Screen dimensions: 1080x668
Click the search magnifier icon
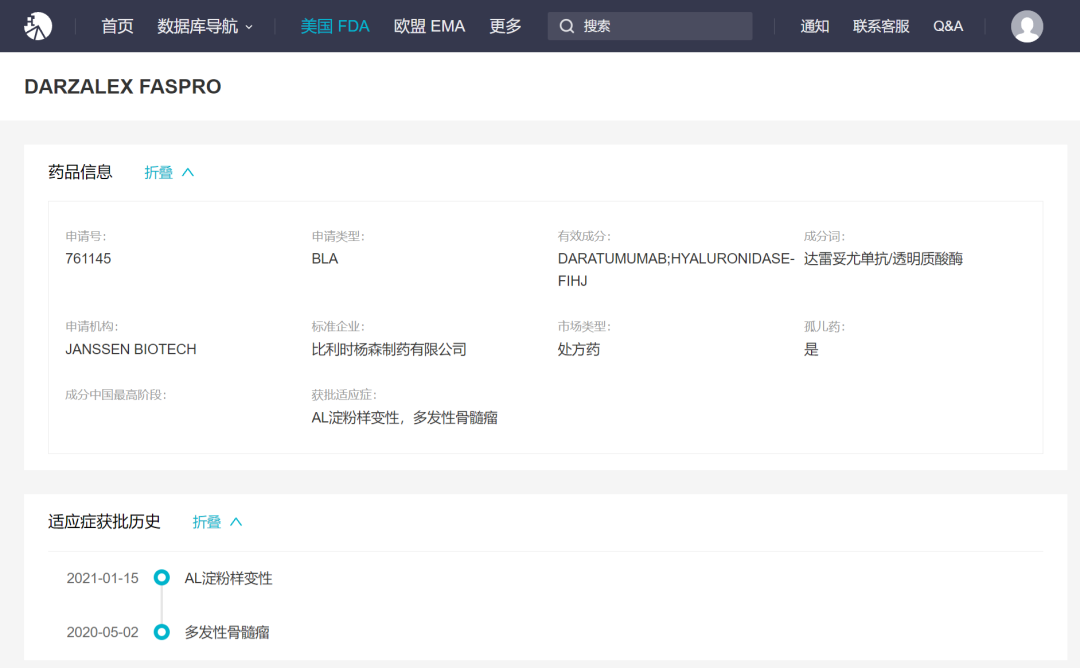pyautogui.click(x=567, y=26)
